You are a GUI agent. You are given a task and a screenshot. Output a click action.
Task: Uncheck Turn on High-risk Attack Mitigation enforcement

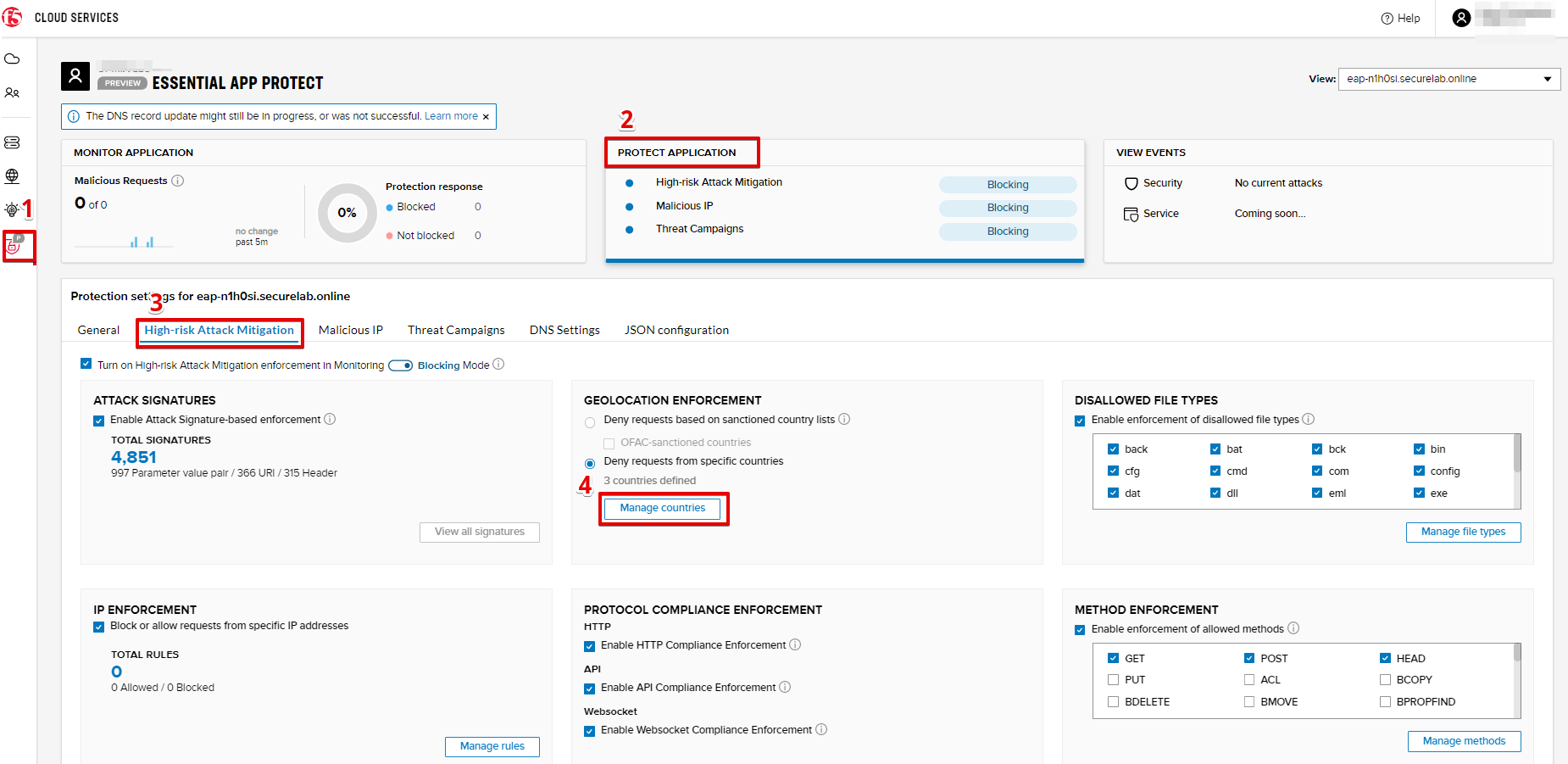(x=86, y=364)
